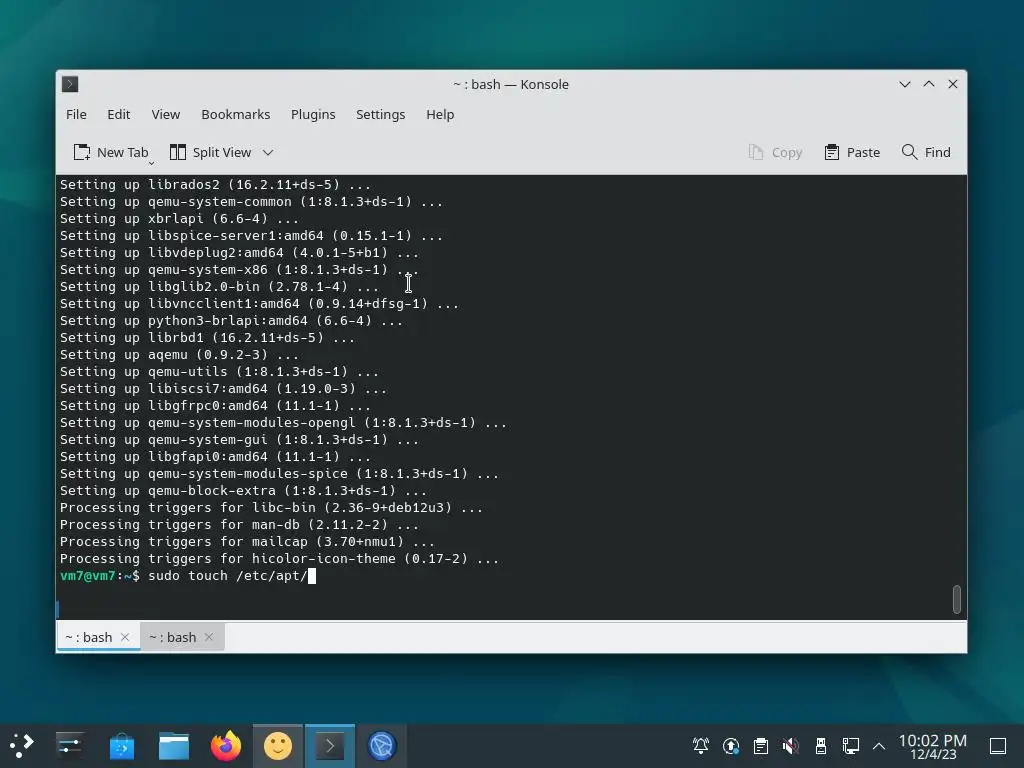The width and height of the screenshot is (1024, 768).
Task: Open the removable devices tray icon
Action: coord(821,745)
